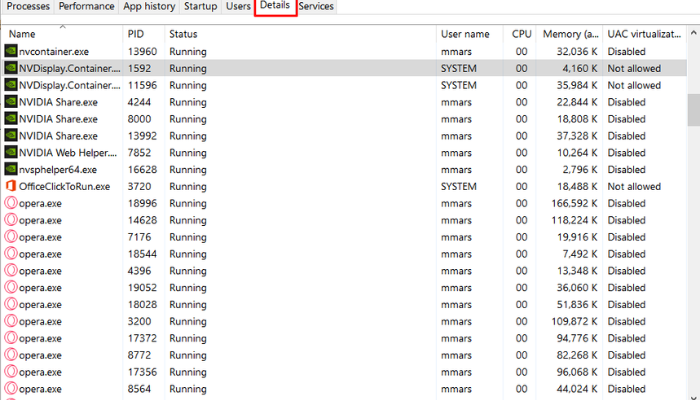Select OfficeClickToRun.exe process name
The height and width of the screenshot is (400, 700).
[x=64, y=187]
